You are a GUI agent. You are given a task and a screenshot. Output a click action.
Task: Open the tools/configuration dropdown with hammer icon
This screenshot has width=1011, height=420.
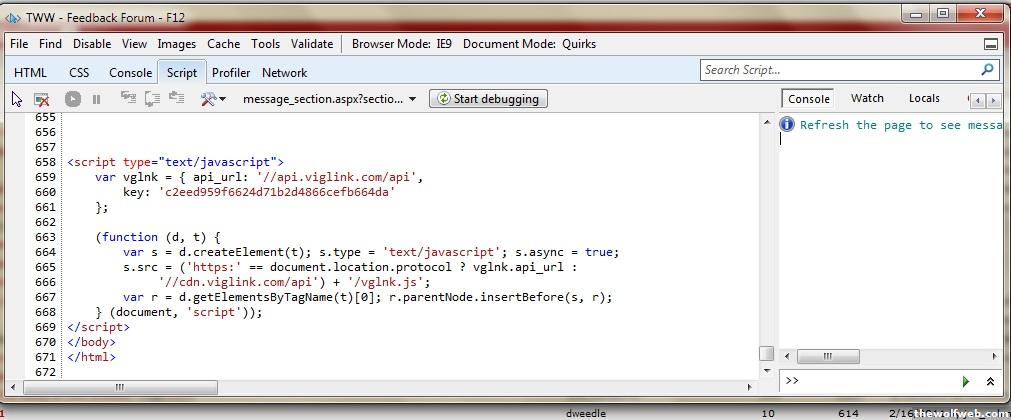(x=213, y=99)
